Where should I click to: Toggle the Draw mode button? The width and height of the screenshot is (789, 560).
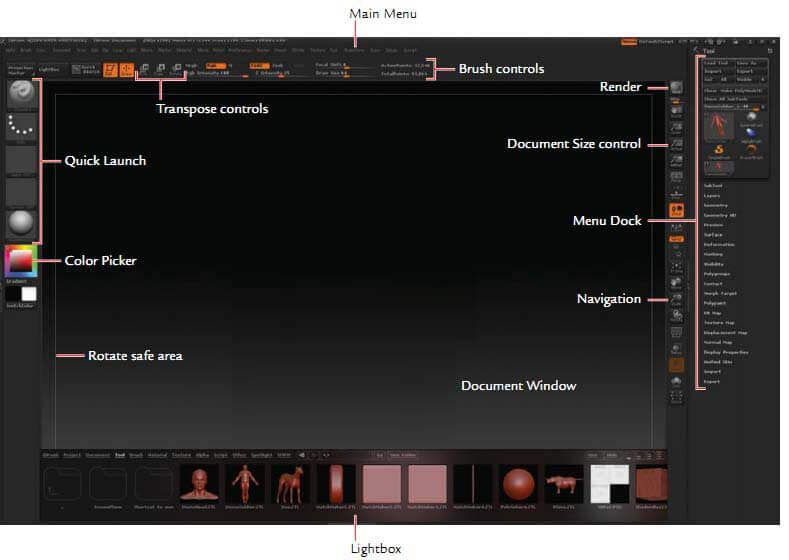click(x=126, y=70)
